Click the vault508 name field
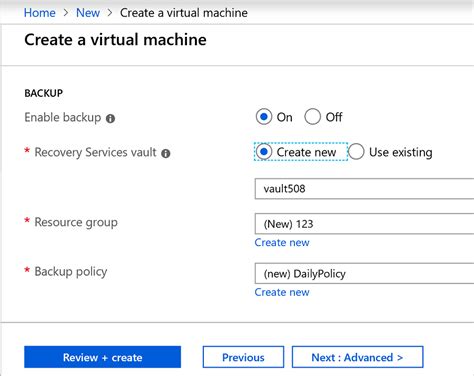Screen dimensions: 474x376 pyautogui.click(x=364, y=189)
